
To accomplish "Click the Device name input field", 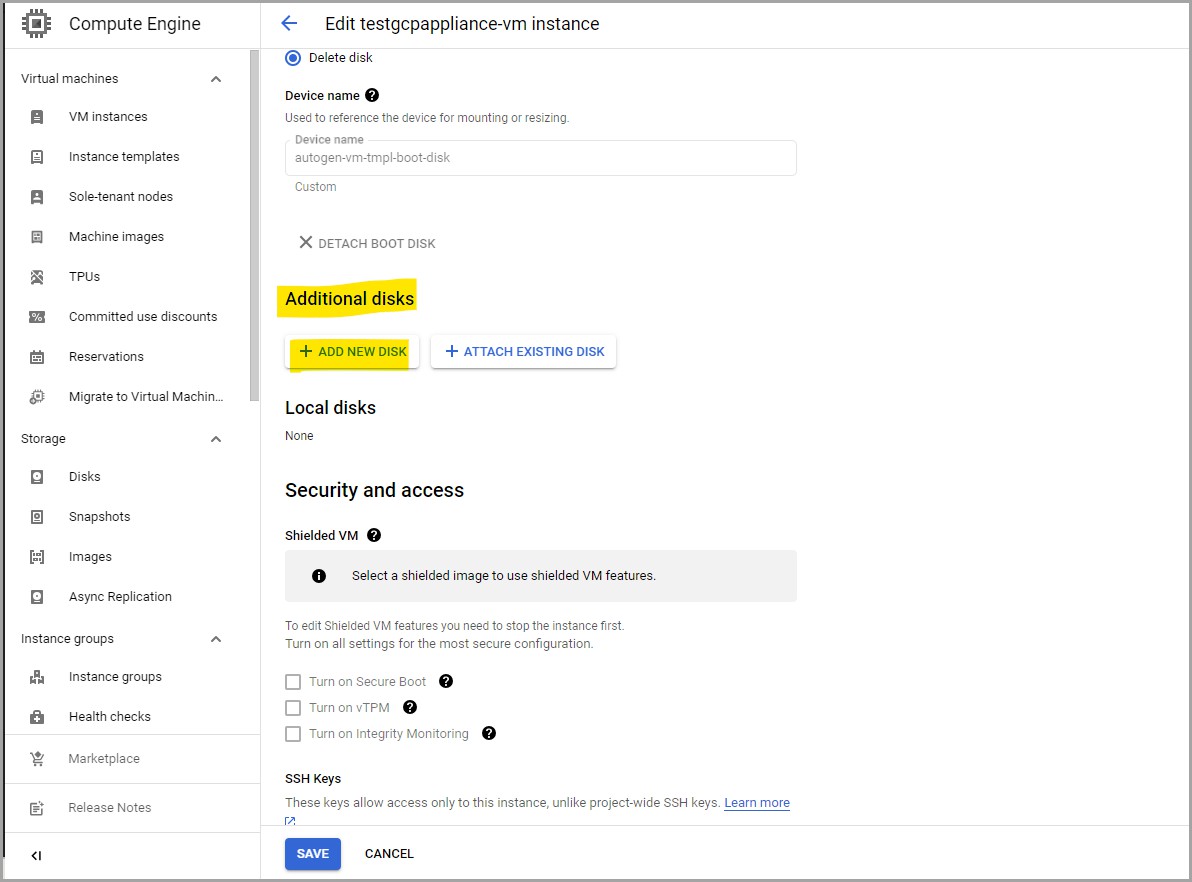I will [541, 158].
